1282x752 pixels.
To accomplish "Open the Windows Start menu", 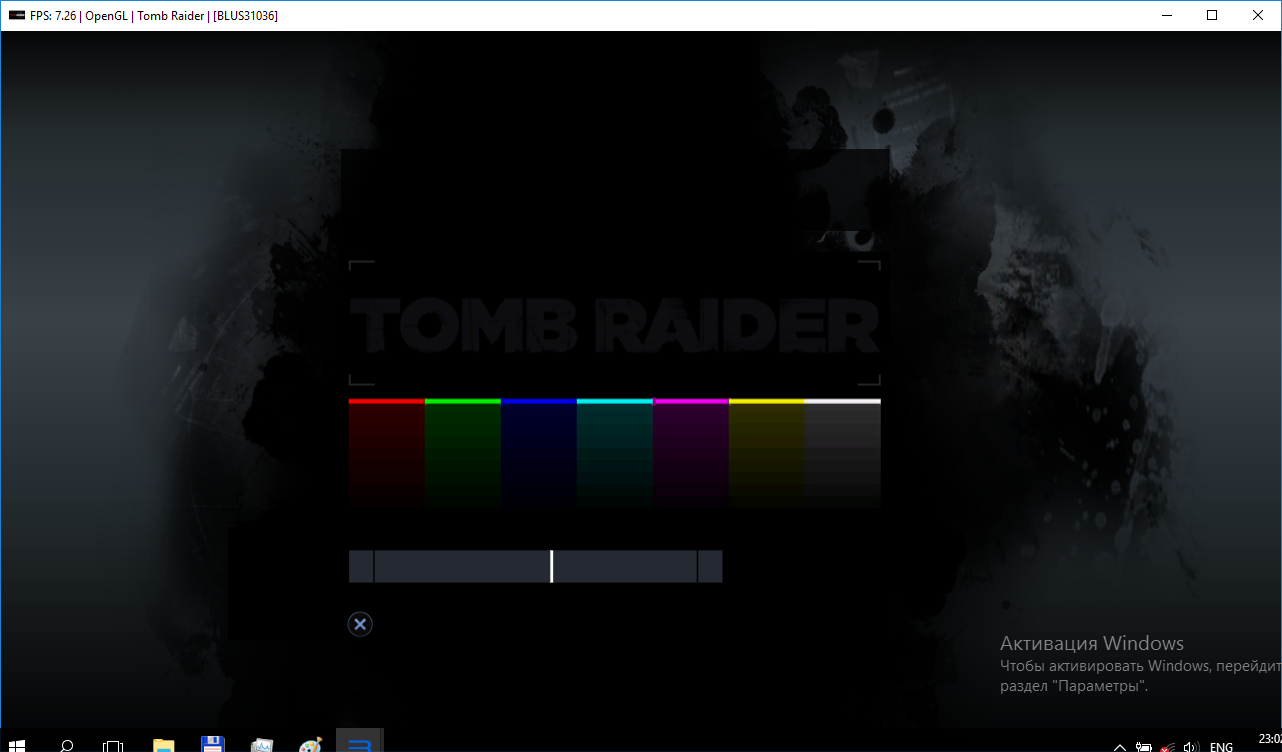I will pos(17,745).
